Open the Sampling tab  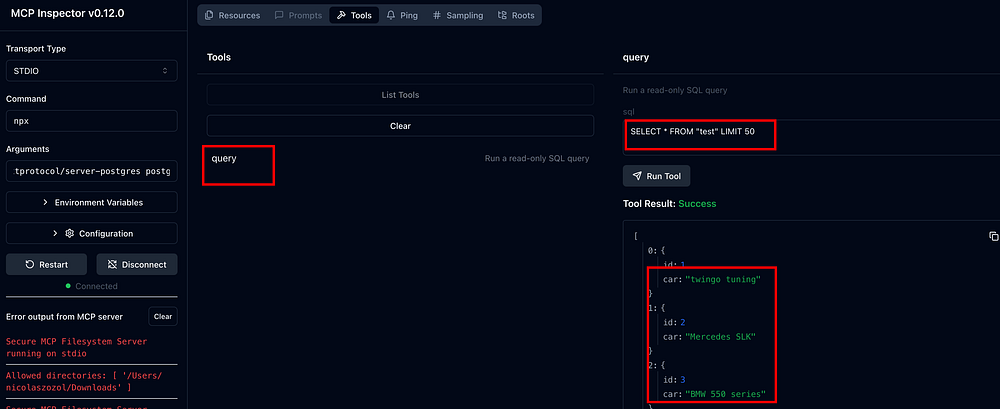[x=457, y=15]
